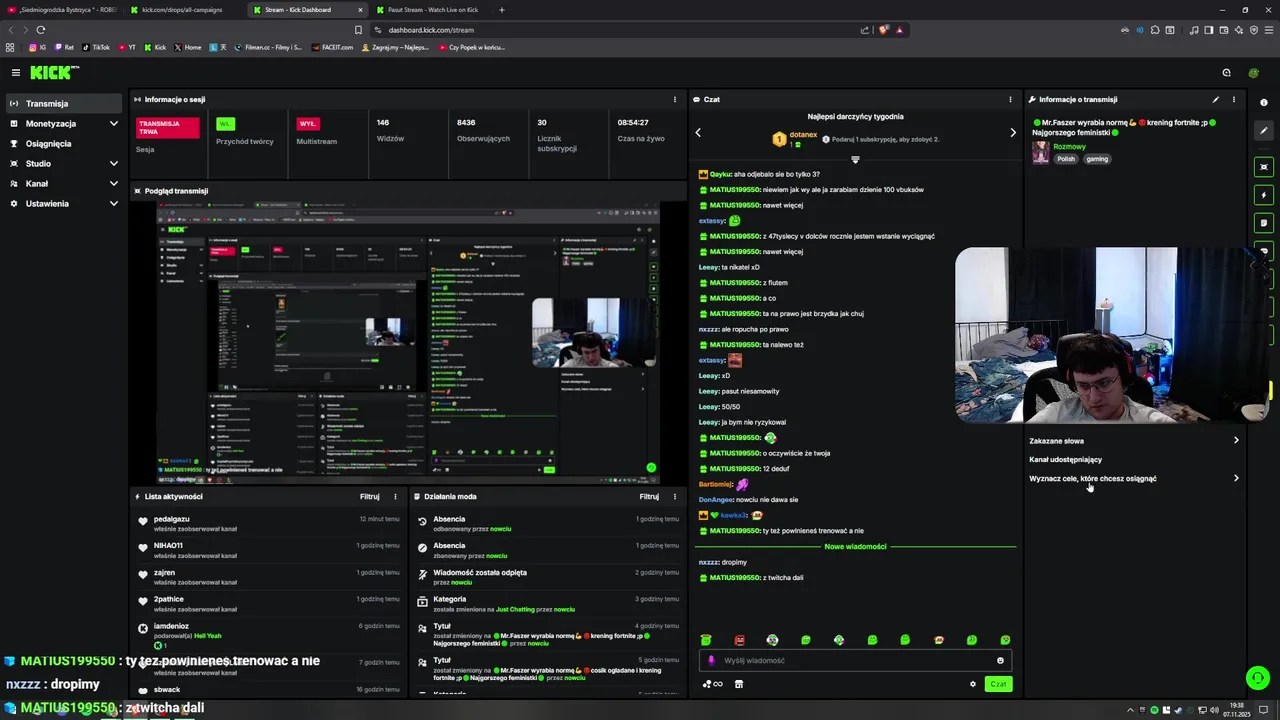Click the NIHAO11 entry in Lista aktywności
The image size is (1280, 720).
270,550
